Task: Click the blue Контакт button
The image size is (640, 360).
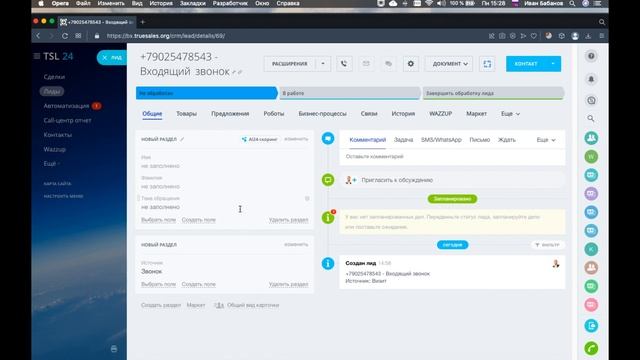Action: (x=526, y=64)
